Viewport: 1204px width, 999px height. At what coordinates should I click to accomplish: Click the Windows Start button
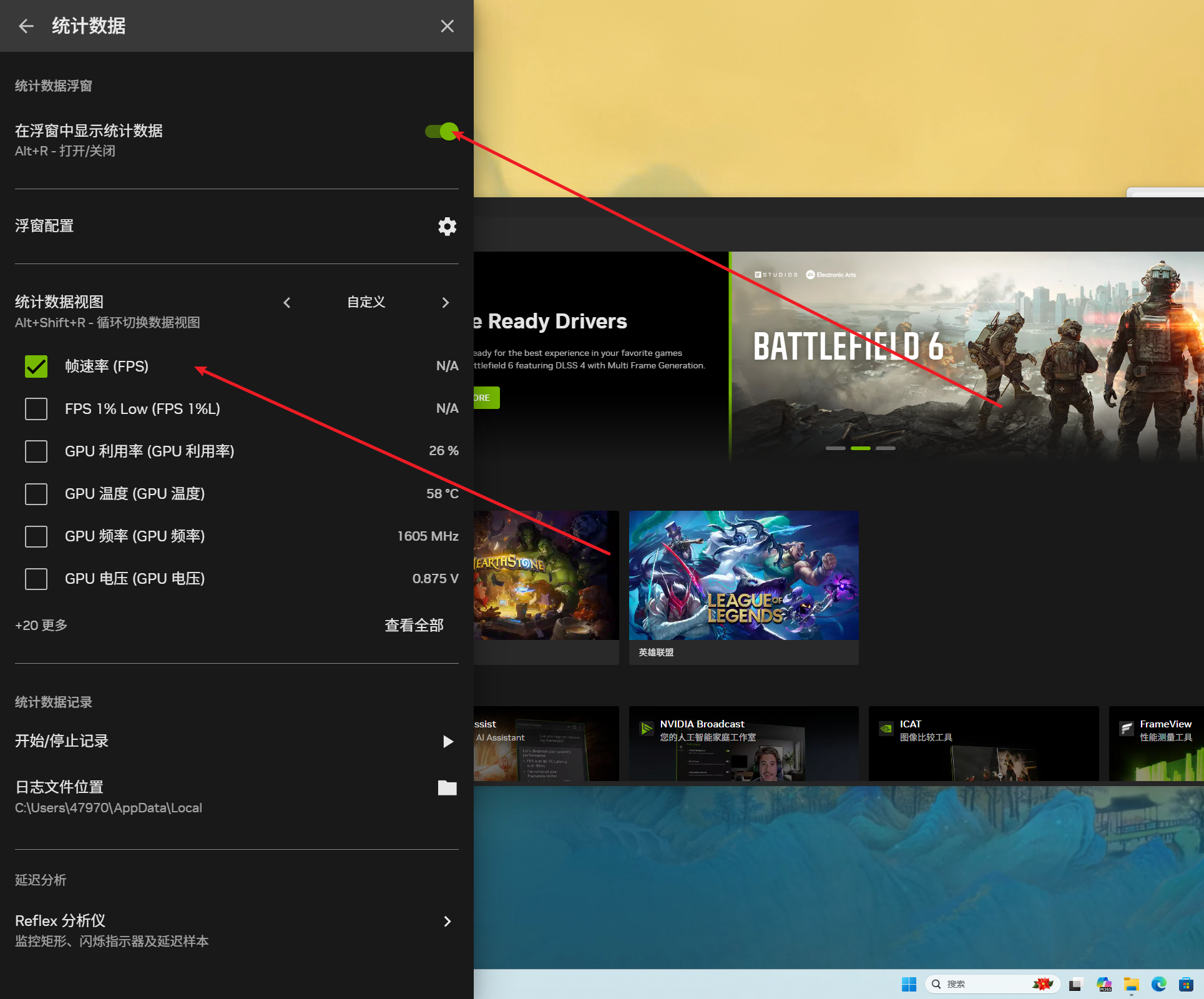[x=909, y=985]
